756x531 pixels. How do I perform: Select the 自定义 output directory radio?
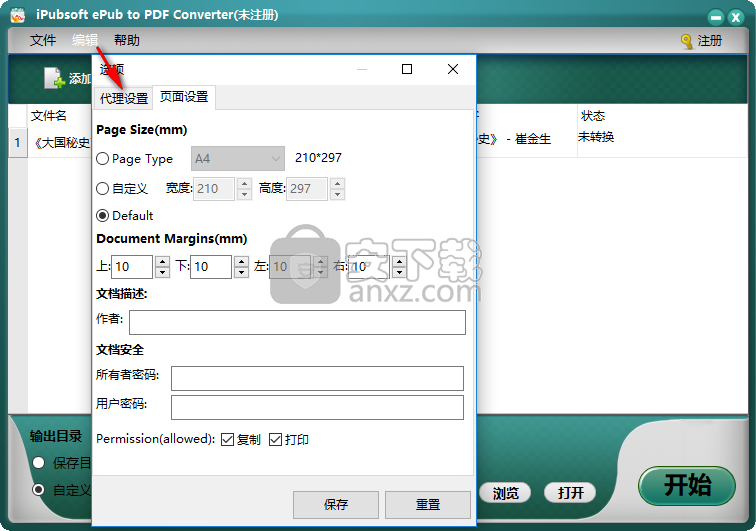point(39,490)
